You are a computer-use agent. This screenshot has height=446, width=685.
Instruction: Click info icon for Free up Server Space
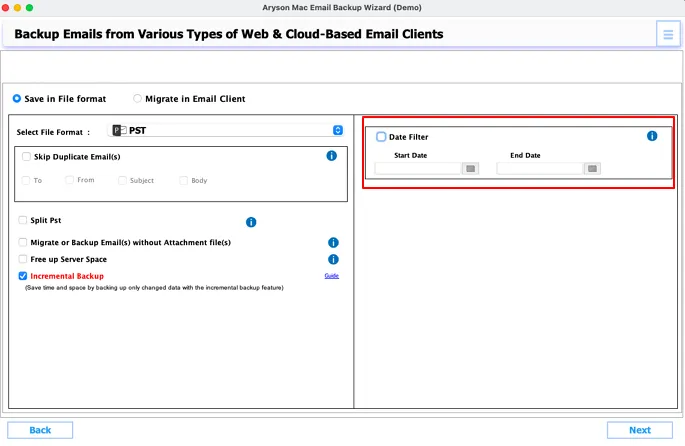tap(333, 259)
